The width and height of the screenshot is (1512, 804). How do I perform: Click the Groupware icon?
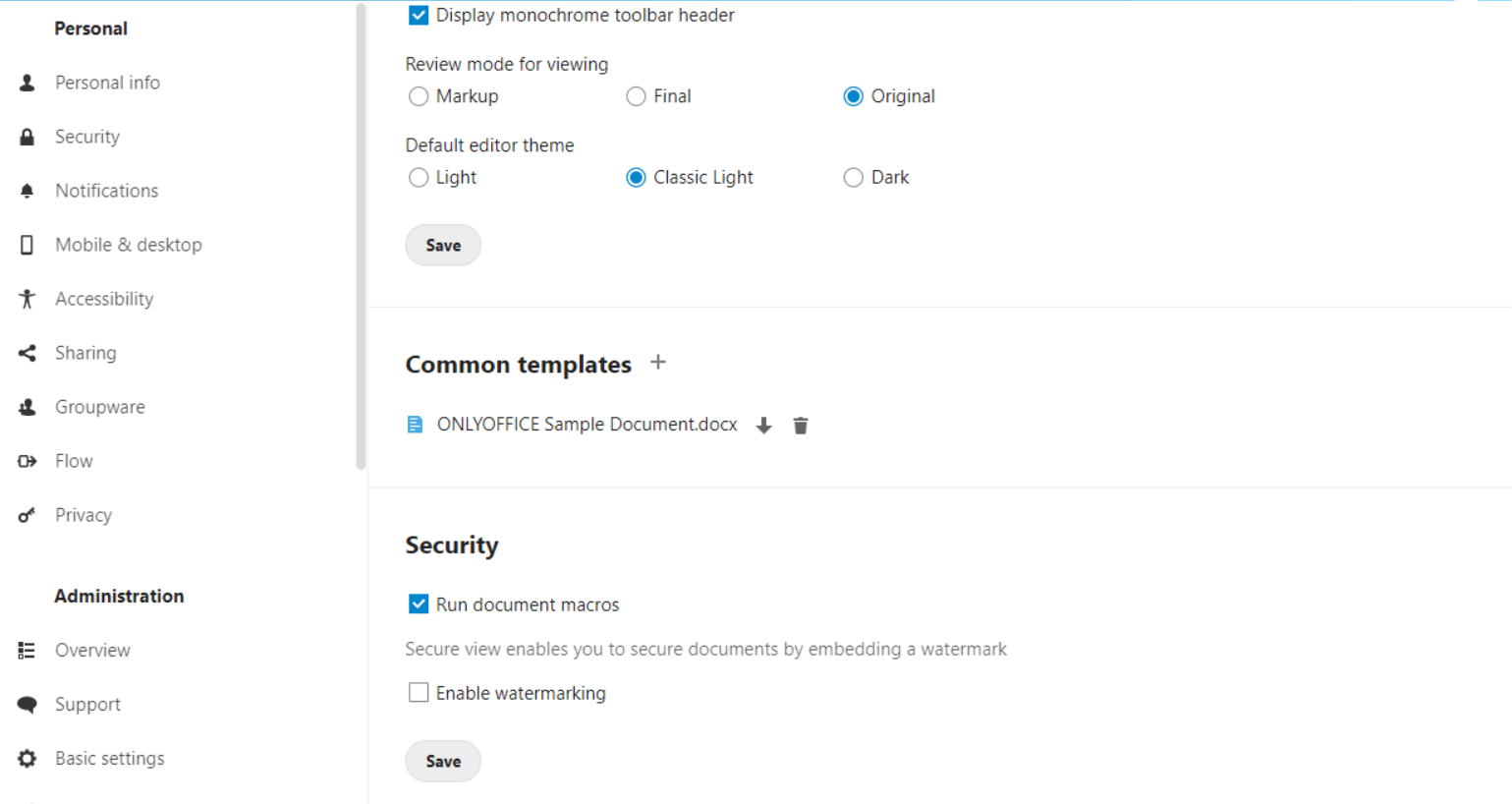(27, 407)
